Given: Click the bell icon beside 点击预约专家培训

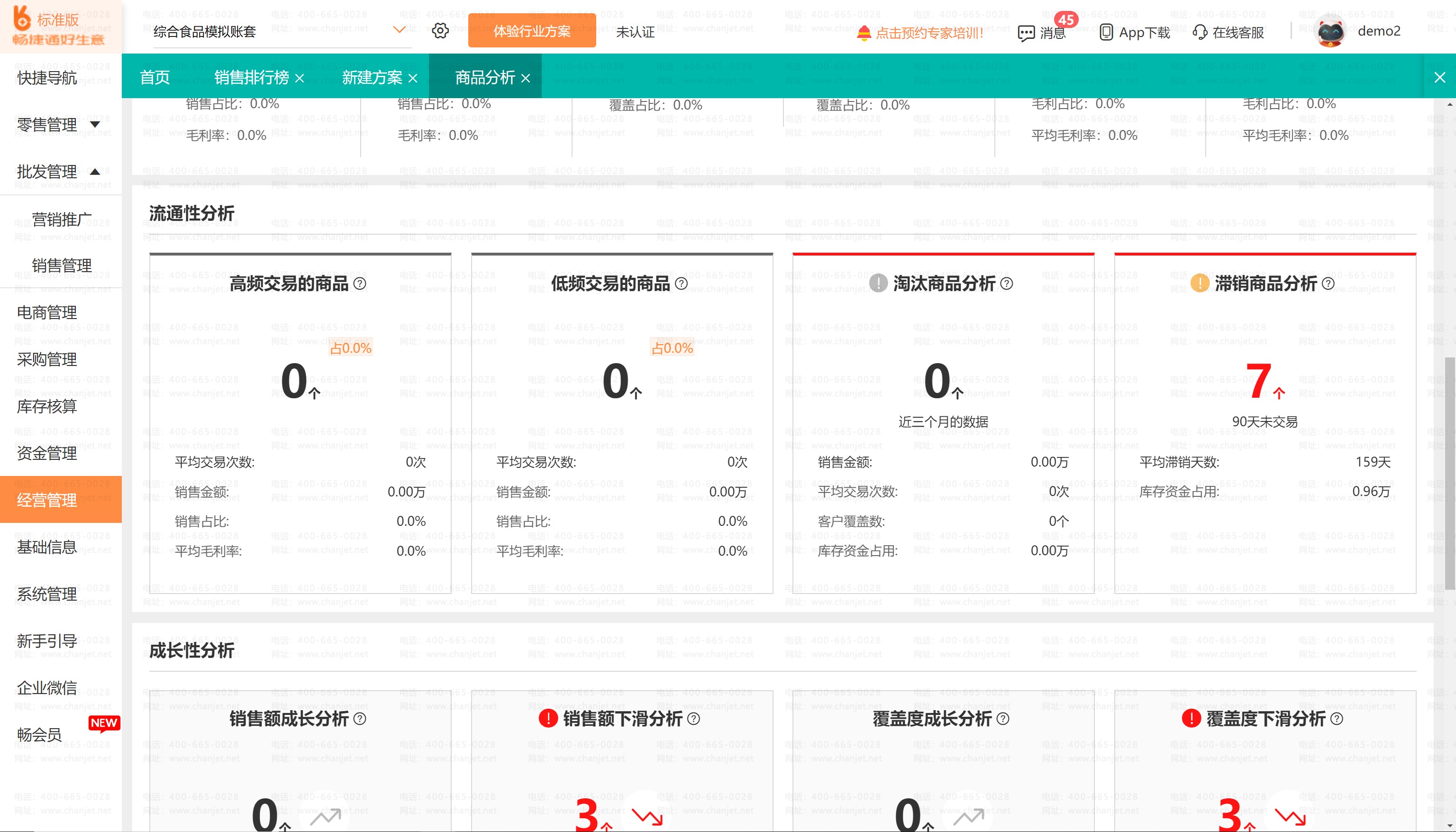Looking at the screenshot, I should 864,33.
